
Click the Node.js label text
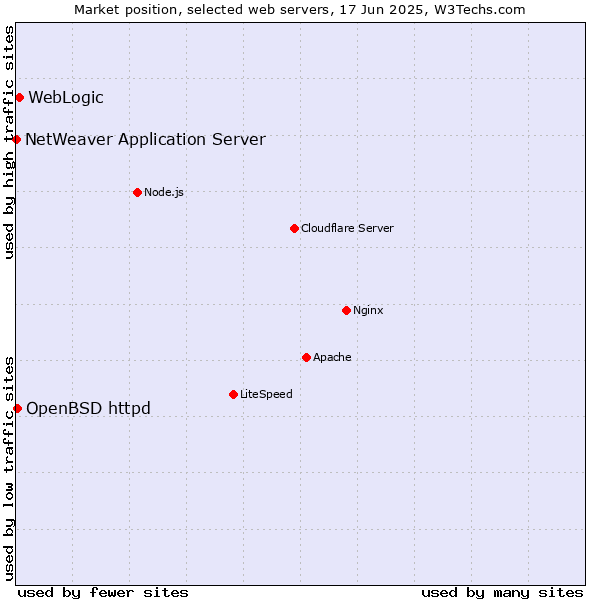coord(164,192)
